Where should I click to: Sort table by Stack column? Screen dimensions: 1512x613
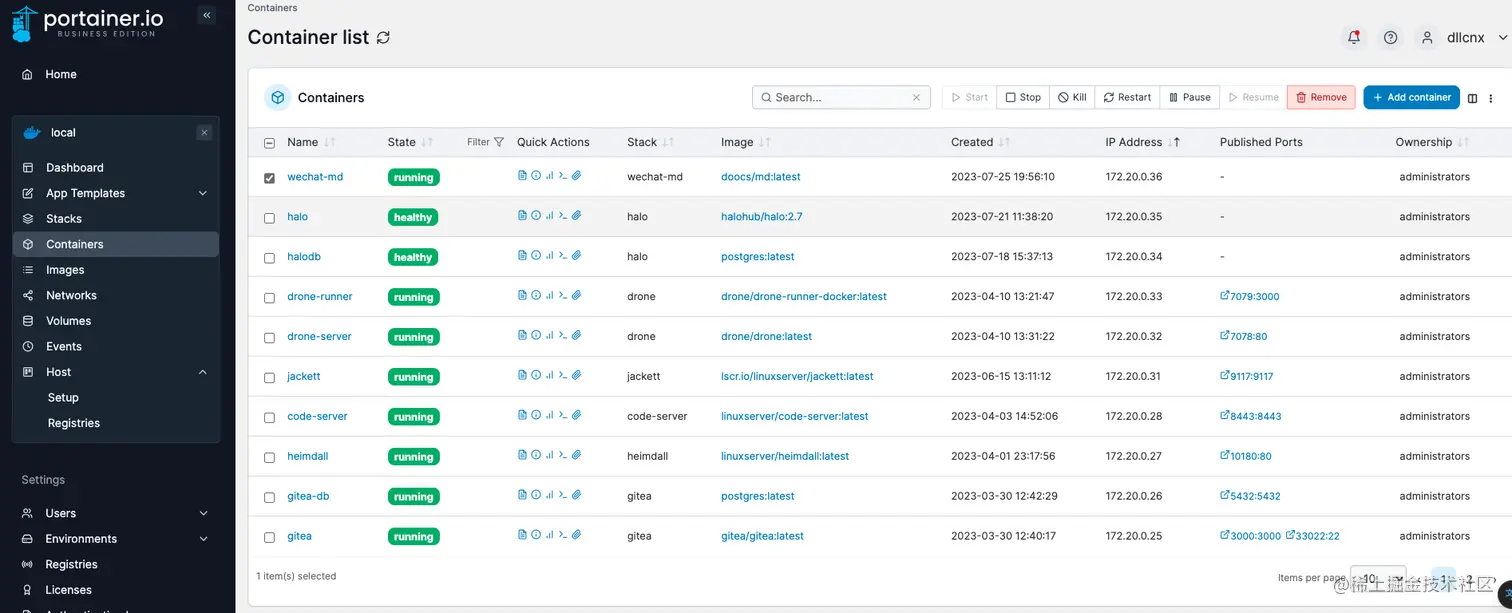coord(650,142)
